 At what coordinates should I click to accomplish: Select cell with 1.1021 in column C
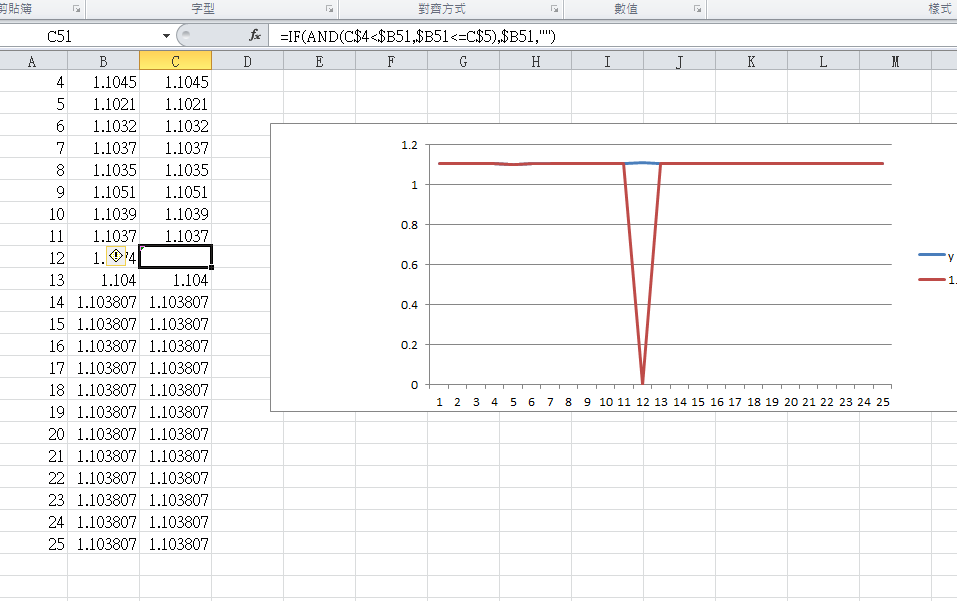[x=175, y=104]
